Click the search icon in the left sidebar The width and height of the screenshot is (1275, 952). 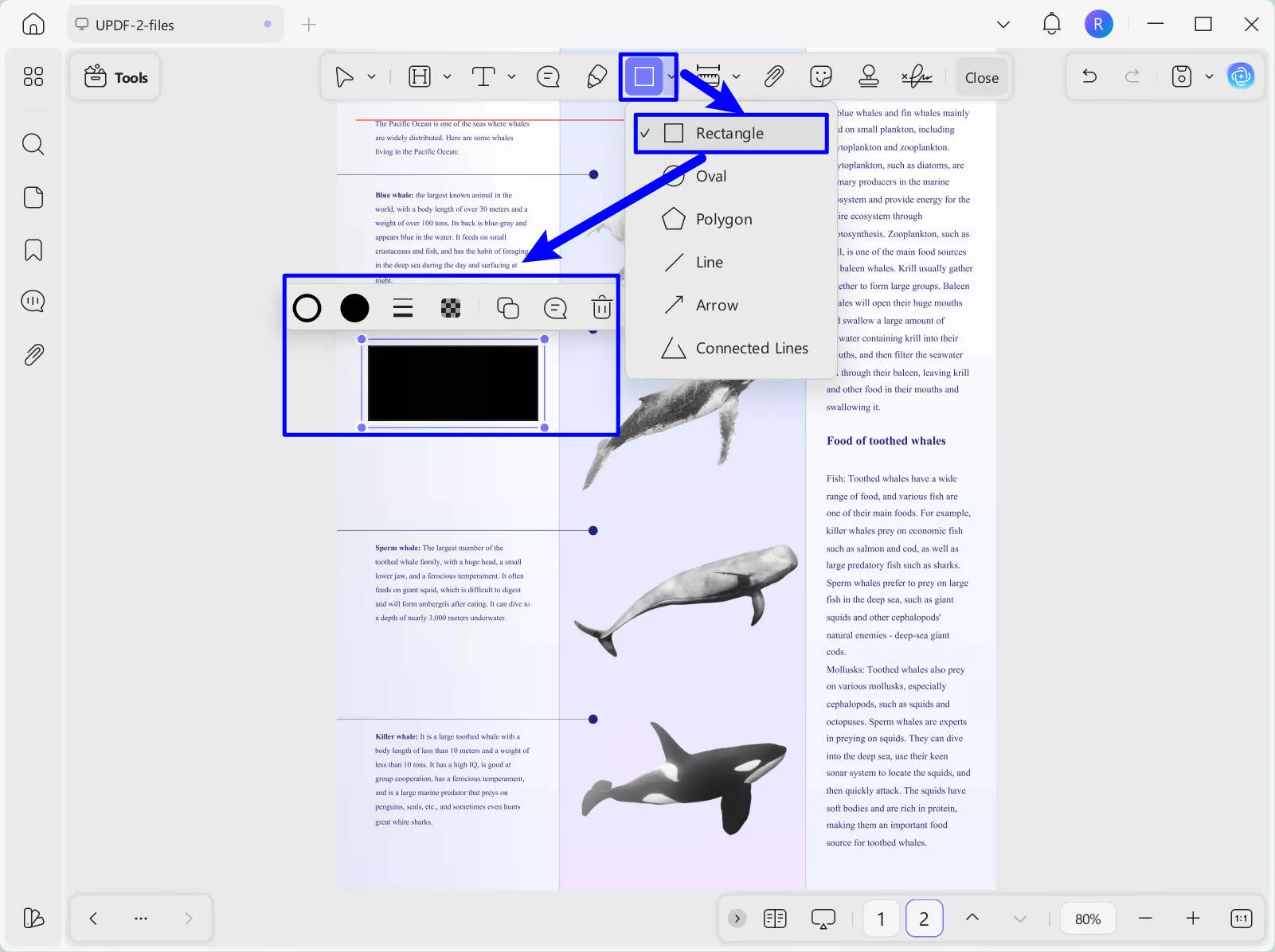pos(33,144)
